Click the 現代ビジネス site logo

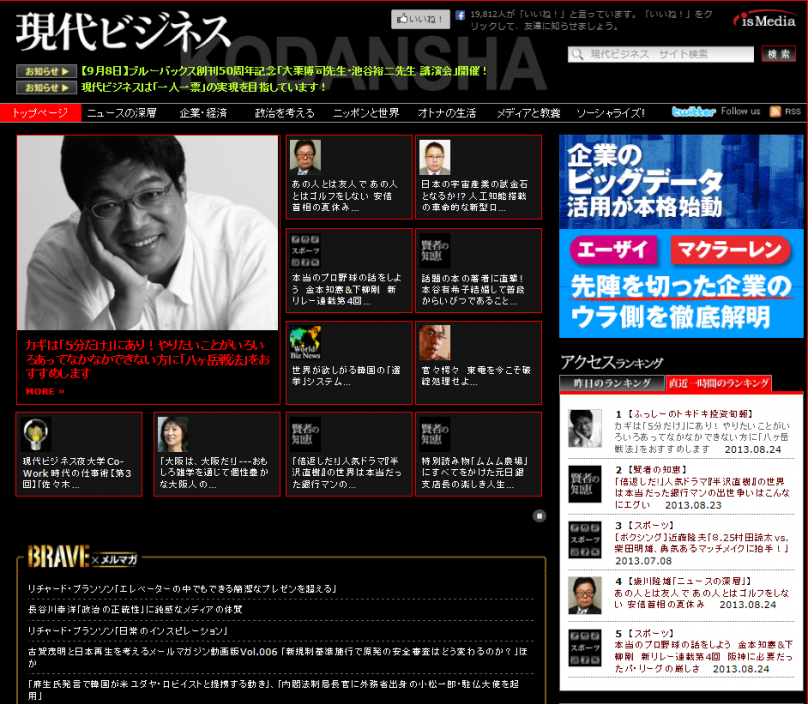pos(123,32)
